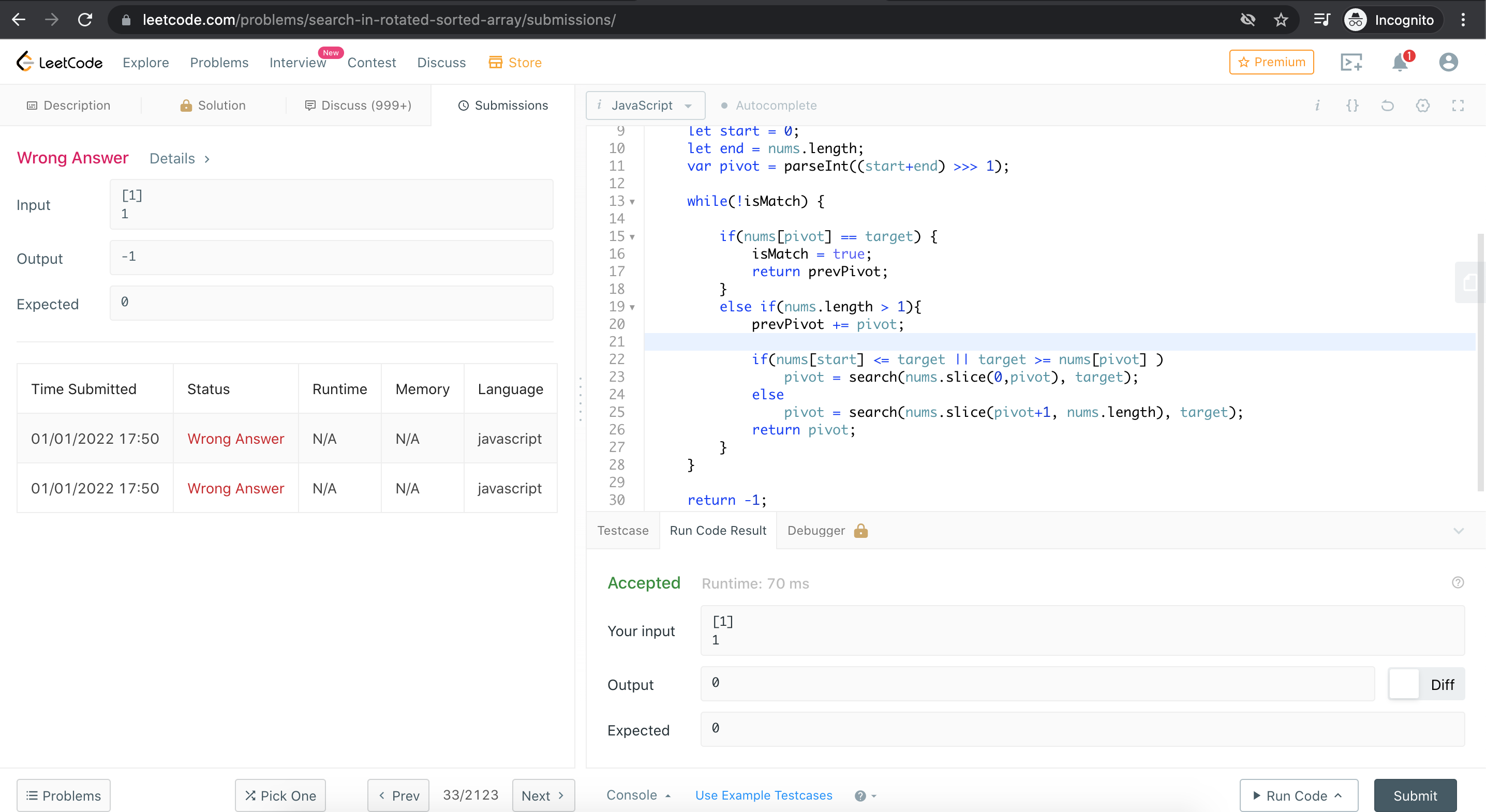Screen dimensions: 1486x812
Task: Bookmark the page with the star icon
Action: (1280, 20)
